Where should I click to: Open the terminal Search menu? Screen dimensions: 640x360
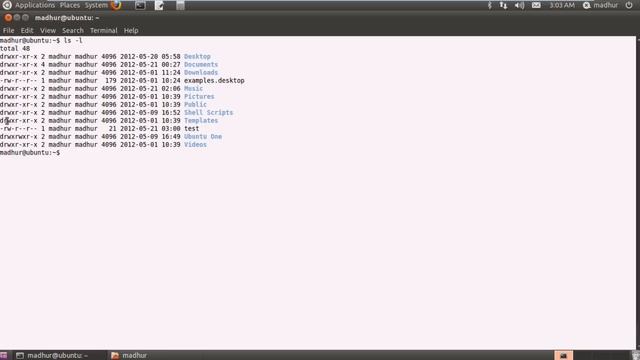[x=73, y=31]
